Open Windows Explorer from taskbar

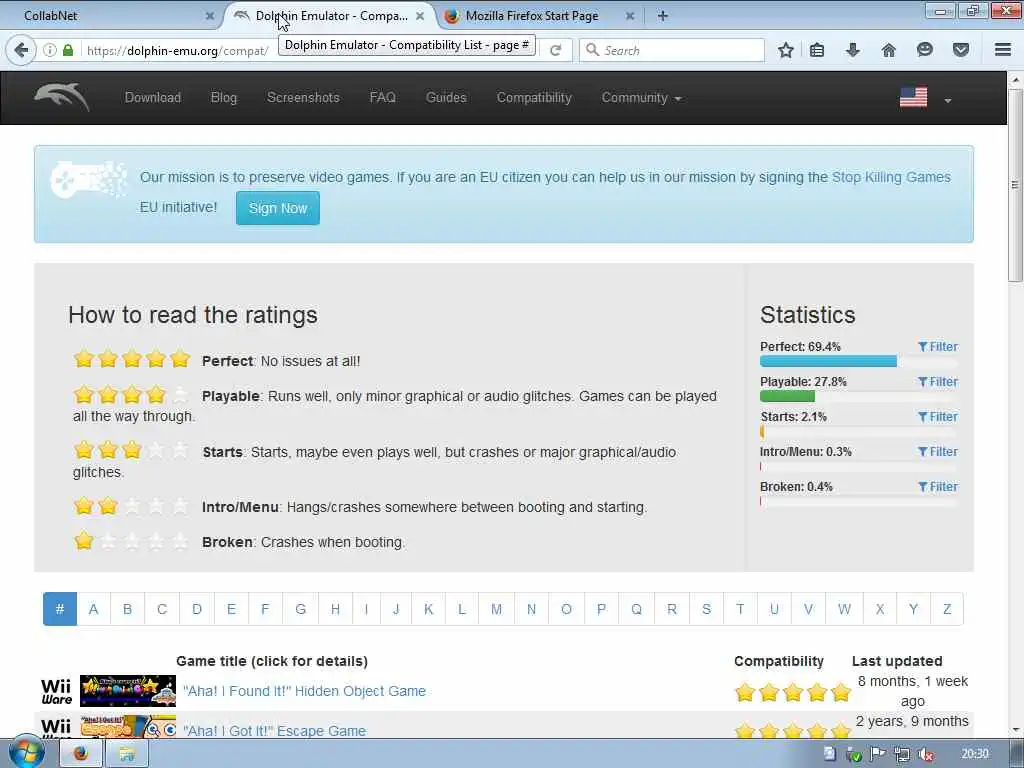pyautogui.click(x=127, y=754)
